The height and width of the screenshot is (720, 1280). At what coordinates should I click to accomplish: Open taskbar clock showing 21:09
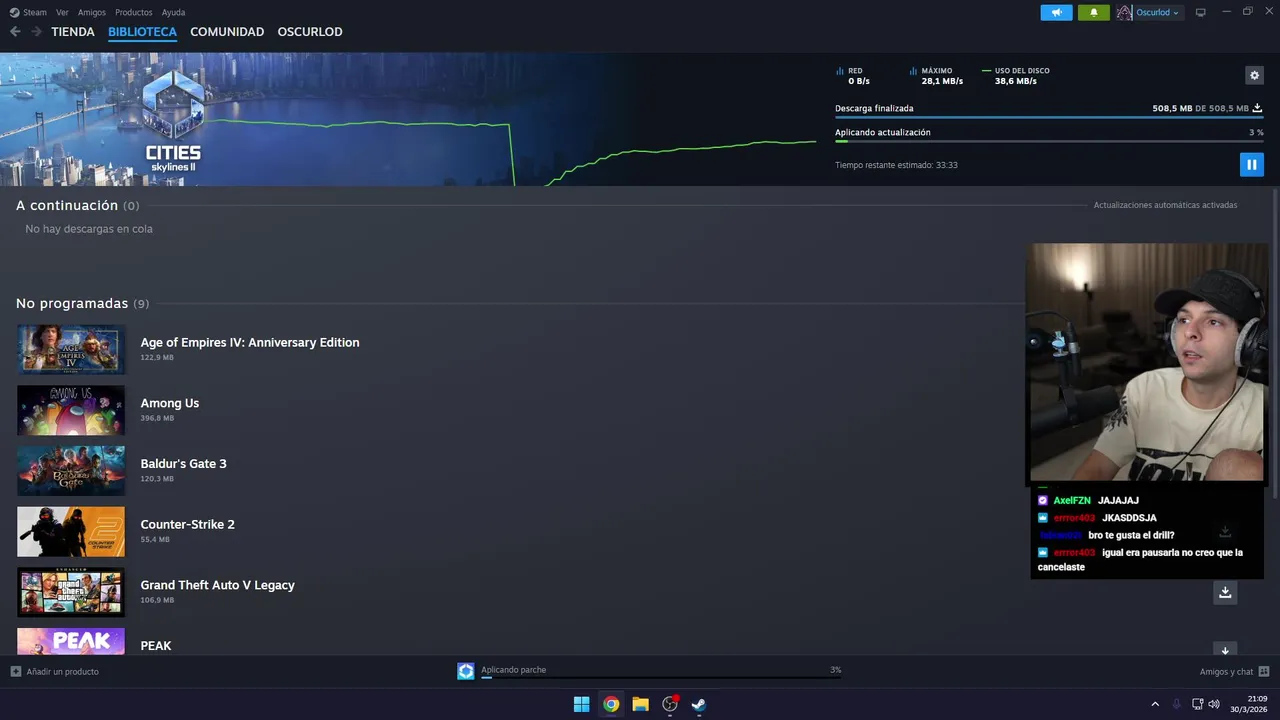(1249, 704)
